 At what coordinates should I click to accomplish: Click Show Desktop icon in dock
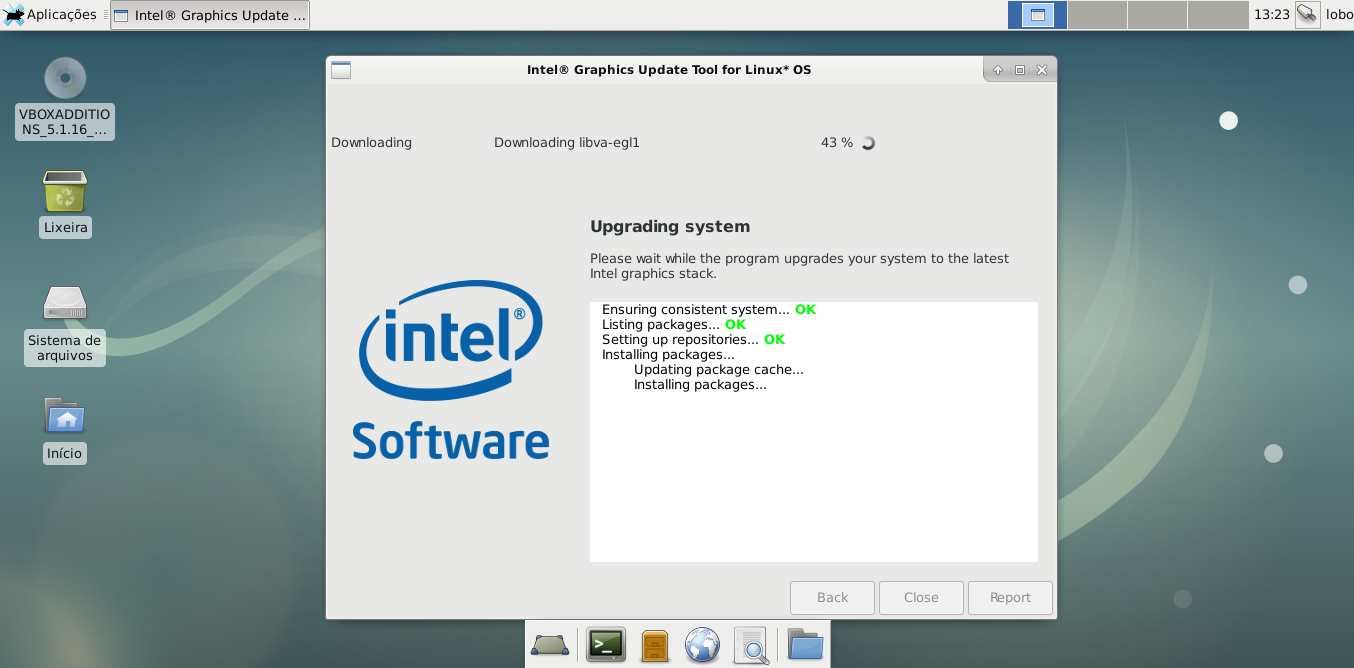pos(550,645)
